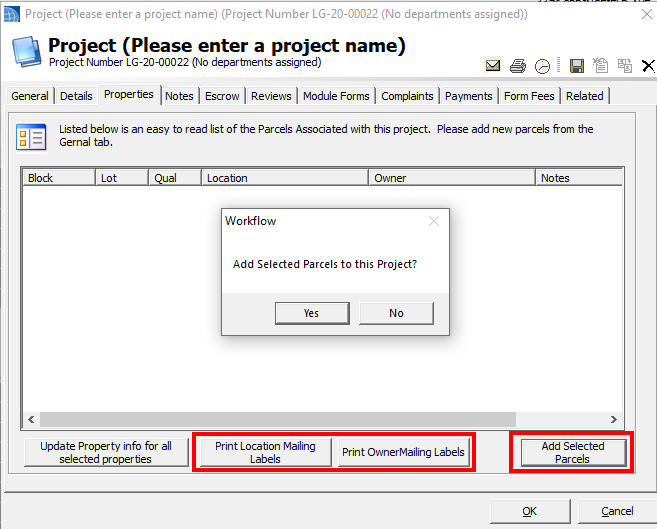The width and height of the screenshot is (657, 529).
Task: Go to the Notes tab
Action: (x=179, y=96)
